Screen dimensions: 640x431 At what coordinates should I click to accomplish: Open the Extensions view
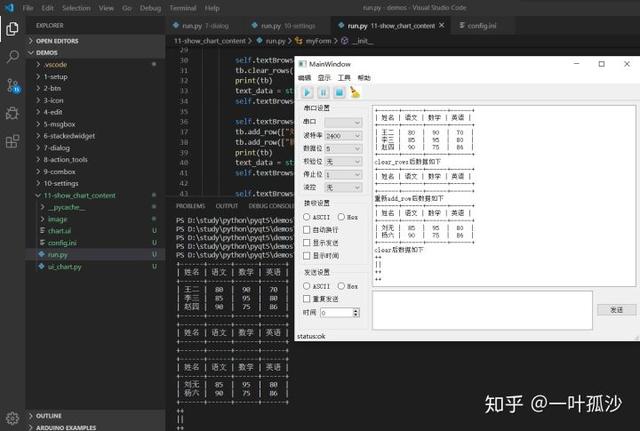(12, 141)
